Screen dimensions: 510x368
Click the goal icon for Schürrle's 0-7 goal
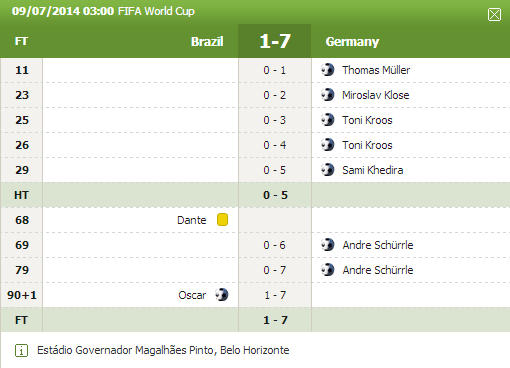click(328, 270)
